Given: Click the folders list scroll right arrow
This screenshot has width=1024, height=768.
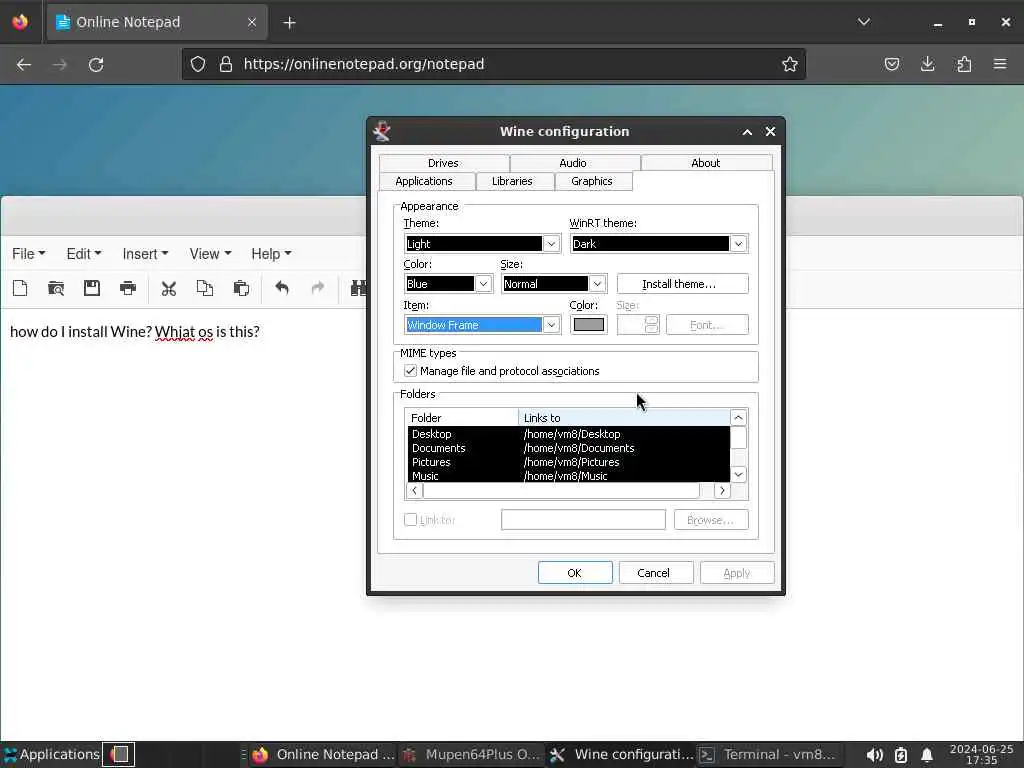Looking at the screenshot, I should click(x=722, y=490).
